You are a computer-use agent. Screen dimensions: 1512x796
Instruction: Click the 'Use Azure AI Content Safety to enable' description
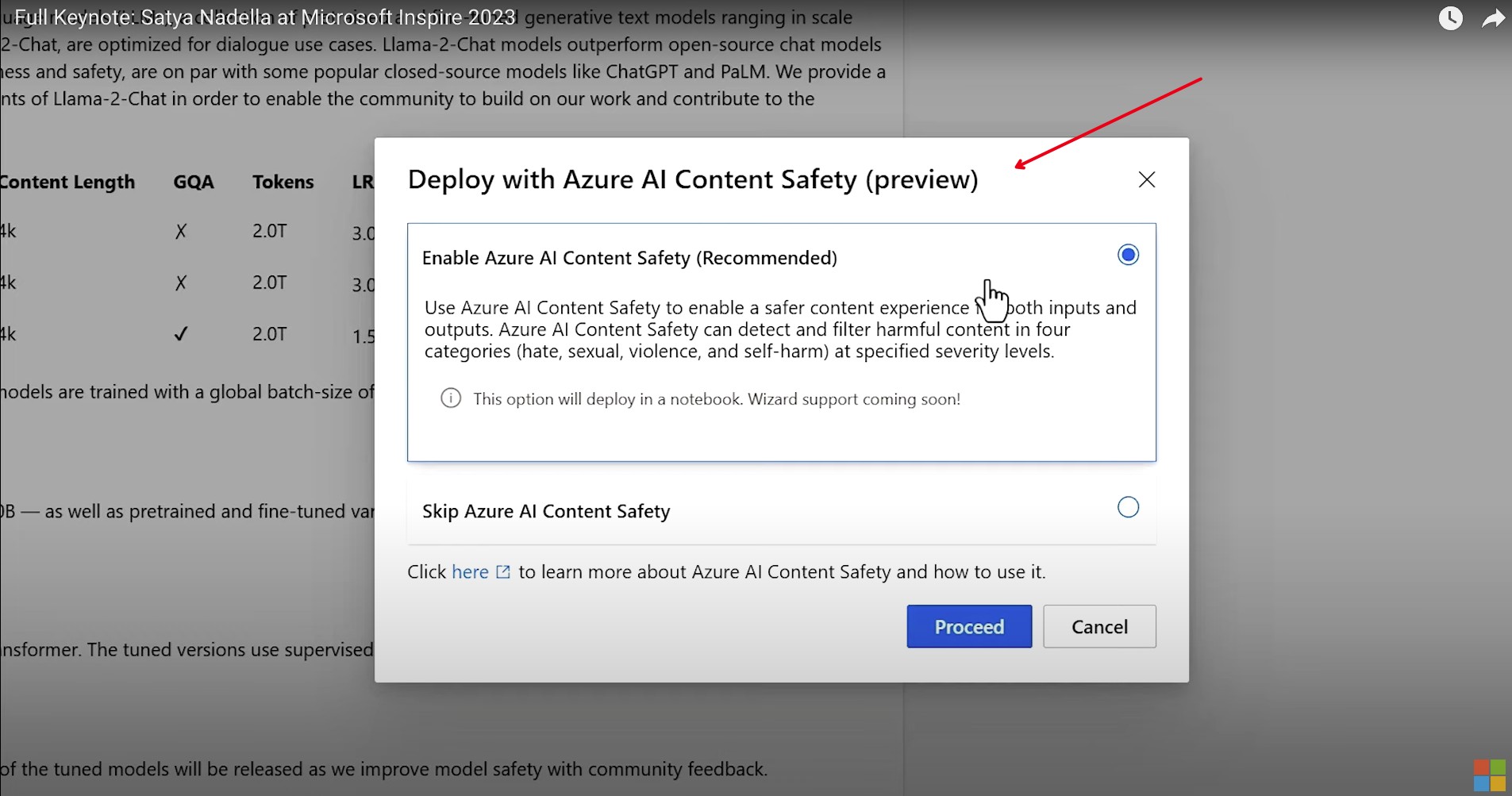click(780, 329)
